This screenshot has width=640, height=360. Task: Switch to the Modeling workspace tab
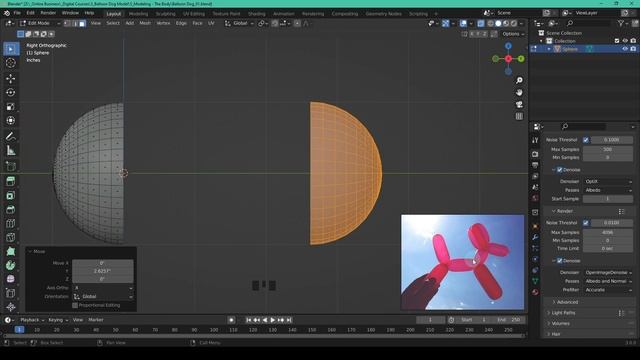[138, 13]
